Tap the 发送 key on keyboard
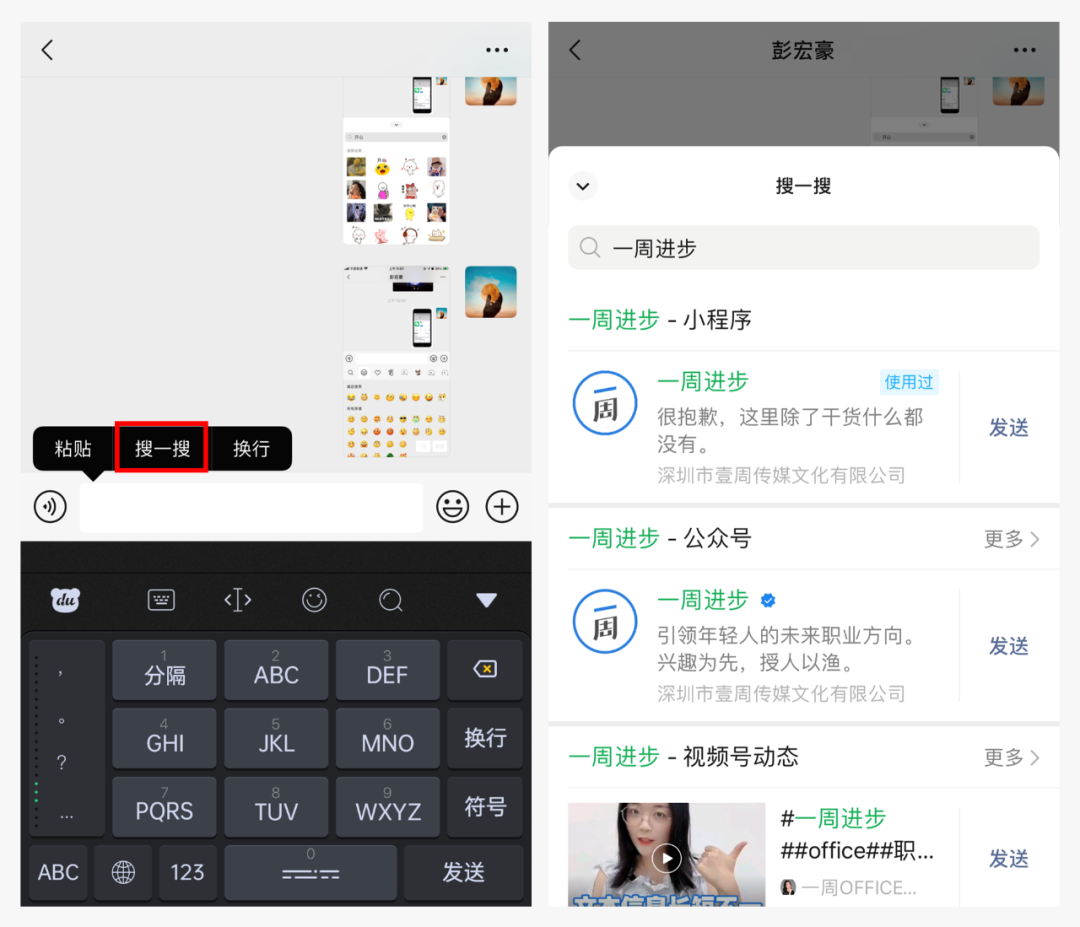The width and height of the screenshot is (1080, 927). [x=464, y=873]
